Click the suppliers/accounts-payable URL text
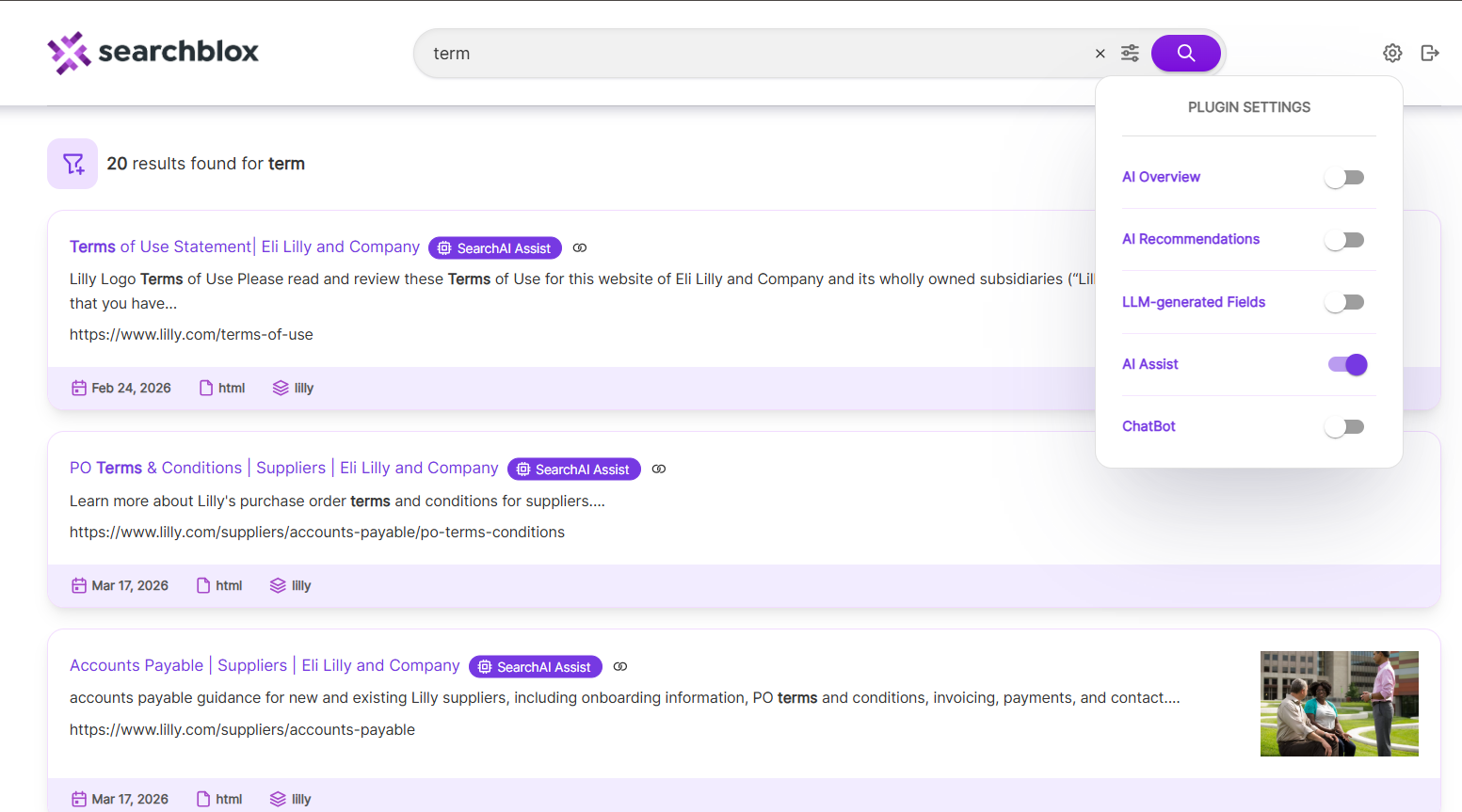Screen dimensions: 1462x812 point(242,729)
